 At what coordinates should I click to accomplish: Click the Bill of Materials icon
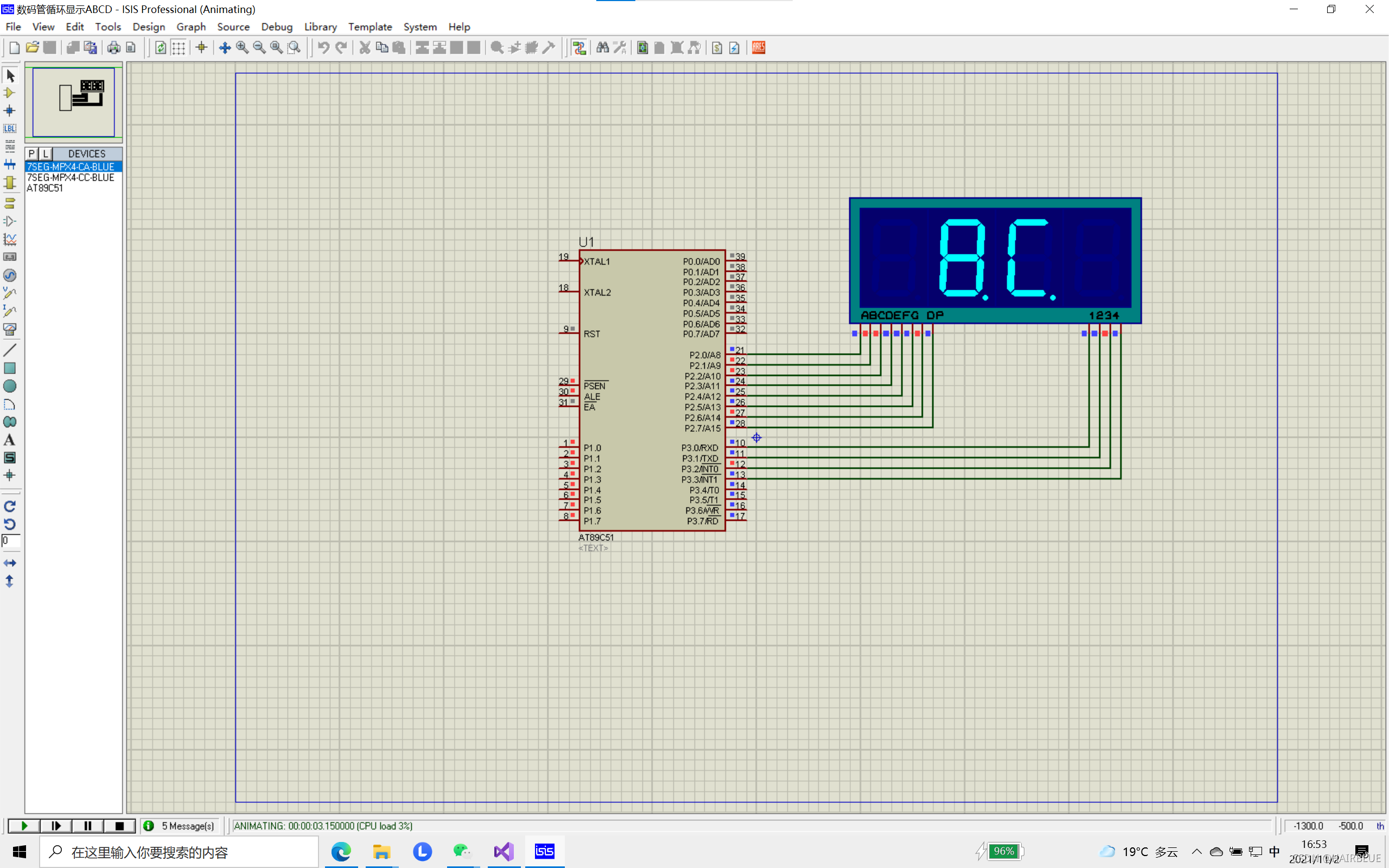tap(717, 48)
